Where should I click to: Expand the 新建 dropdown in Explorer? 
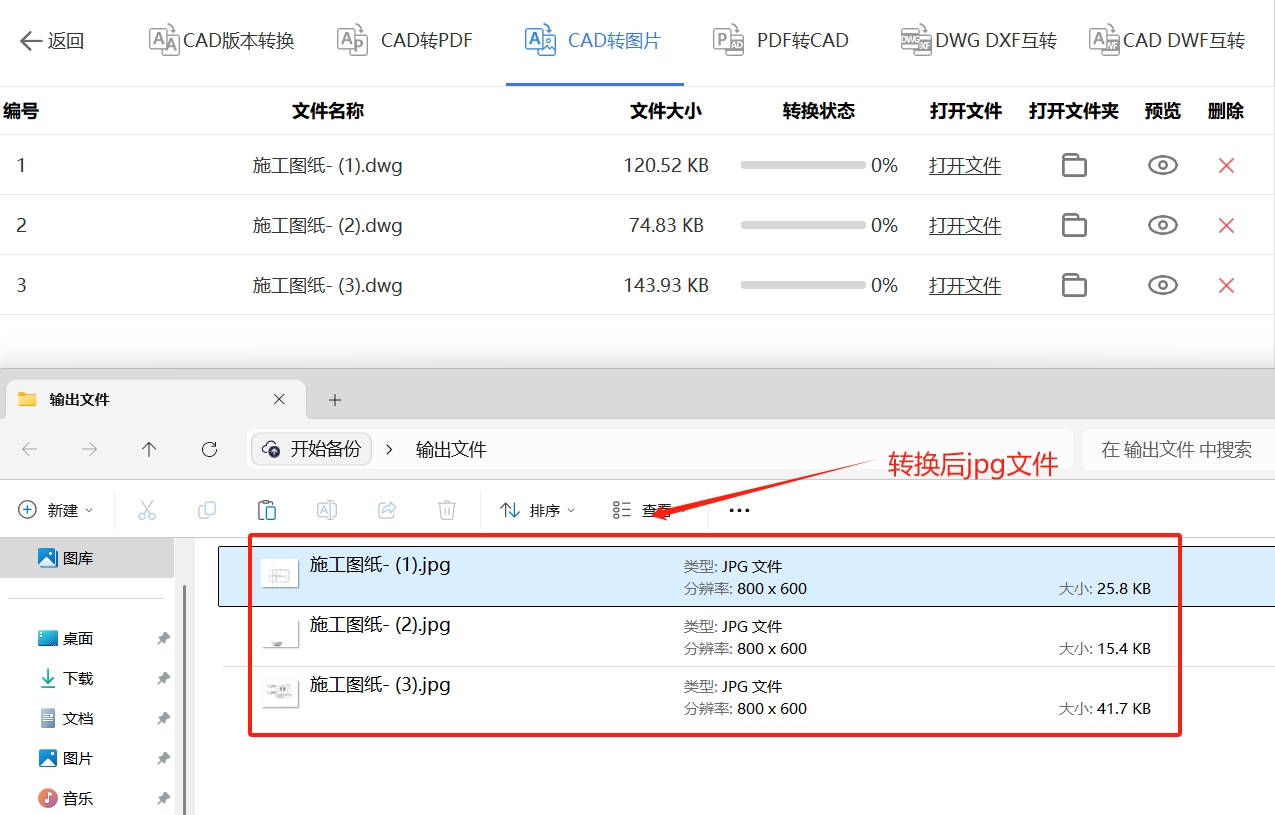(x=56, y=510)
